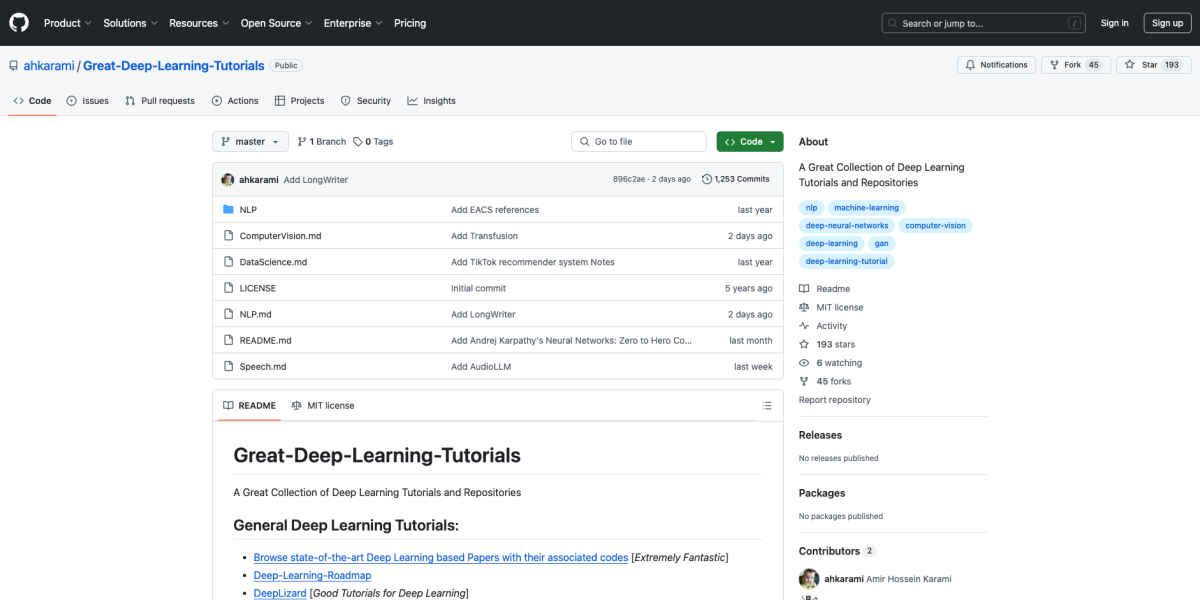Click the Actions play-circle icon

pos(215,100)
